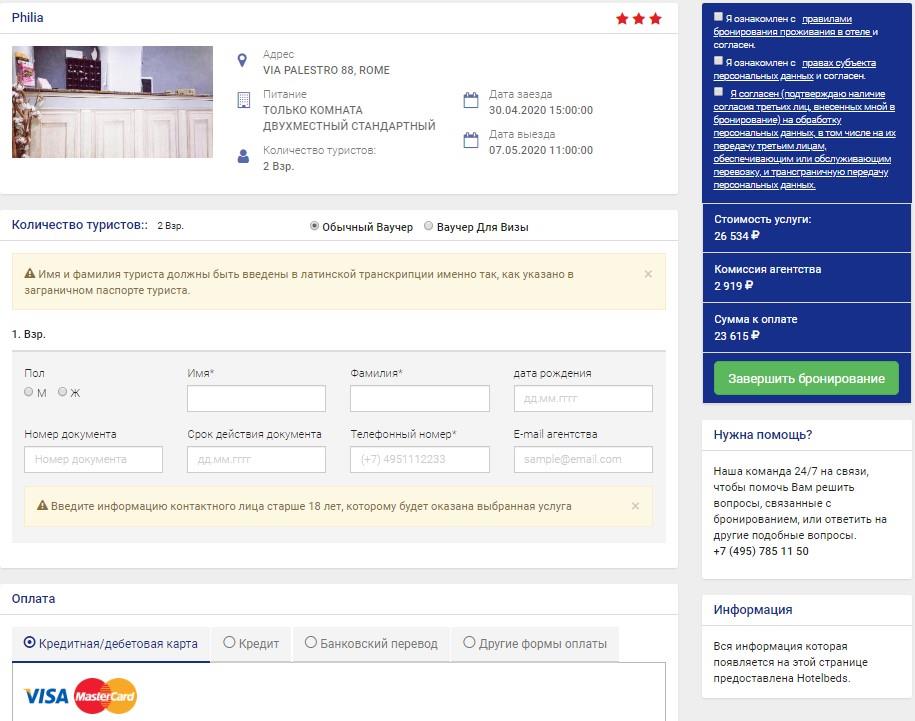Click the Philia hotel name heading

click(27, 18)
